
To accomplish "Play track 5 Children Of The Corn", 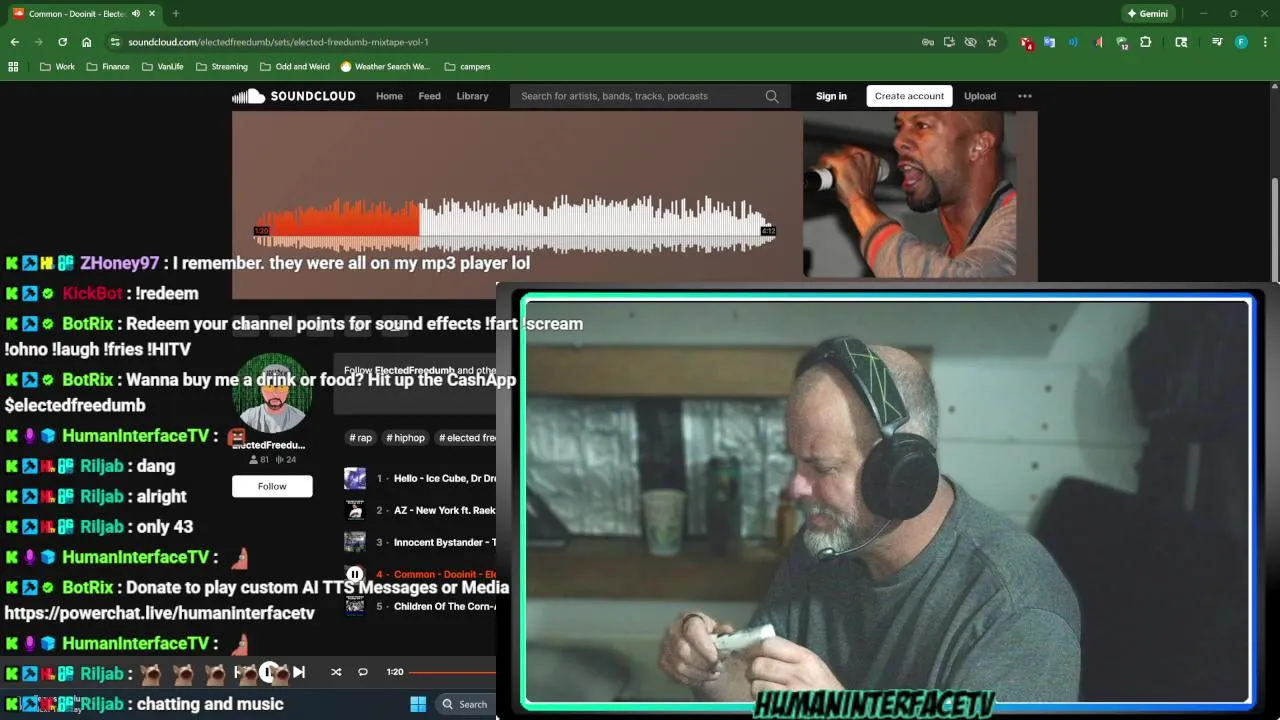I will click(445, 606).
